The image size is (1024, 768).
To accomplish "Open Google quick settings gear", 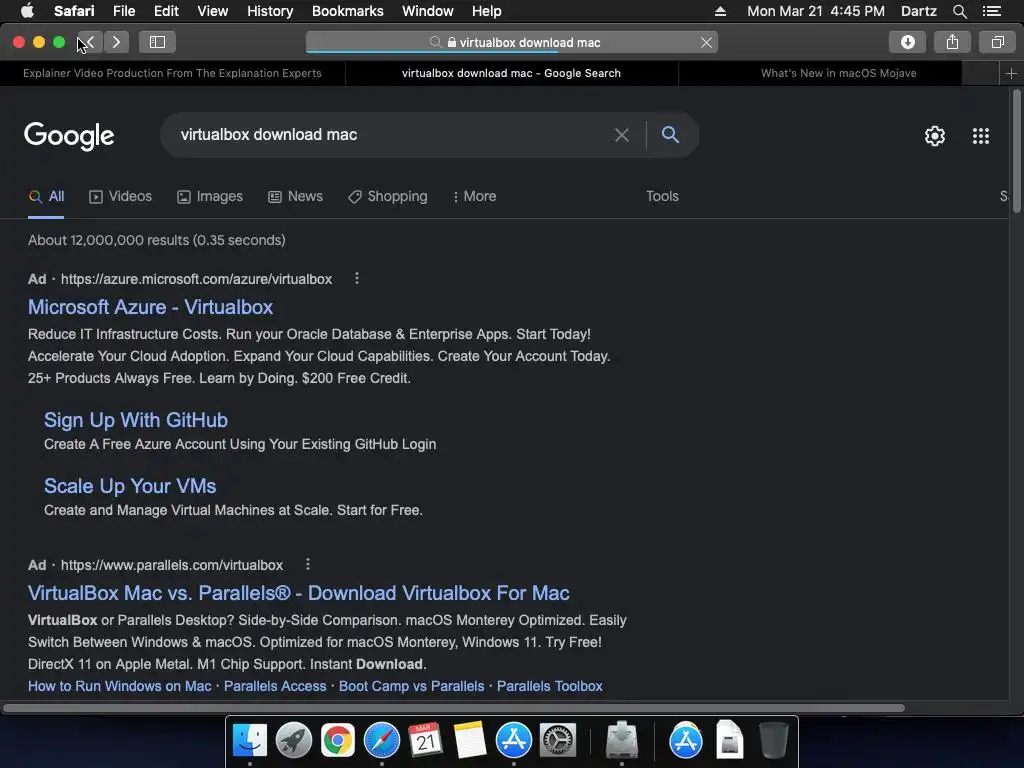I will (x=935, y=136).
